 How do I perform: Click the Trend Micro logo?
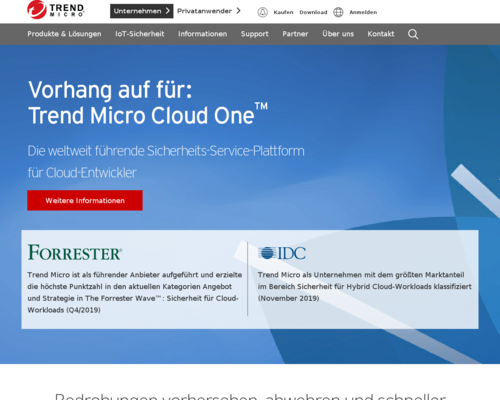click(x=55, y=10)
